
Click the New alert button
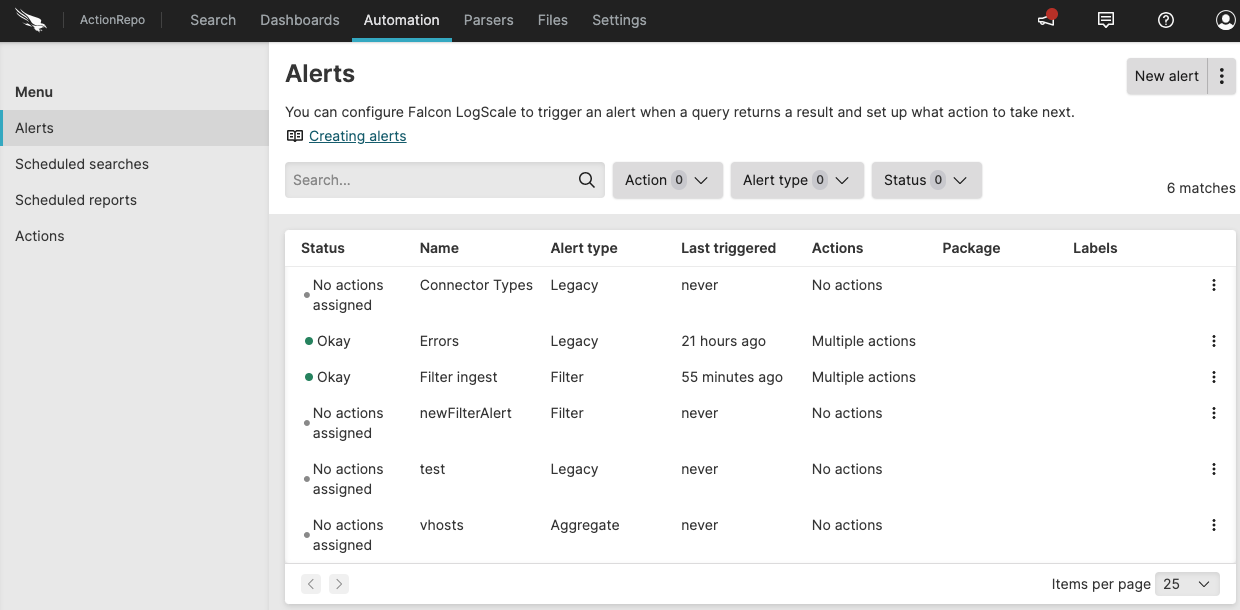click(1166, 76)
